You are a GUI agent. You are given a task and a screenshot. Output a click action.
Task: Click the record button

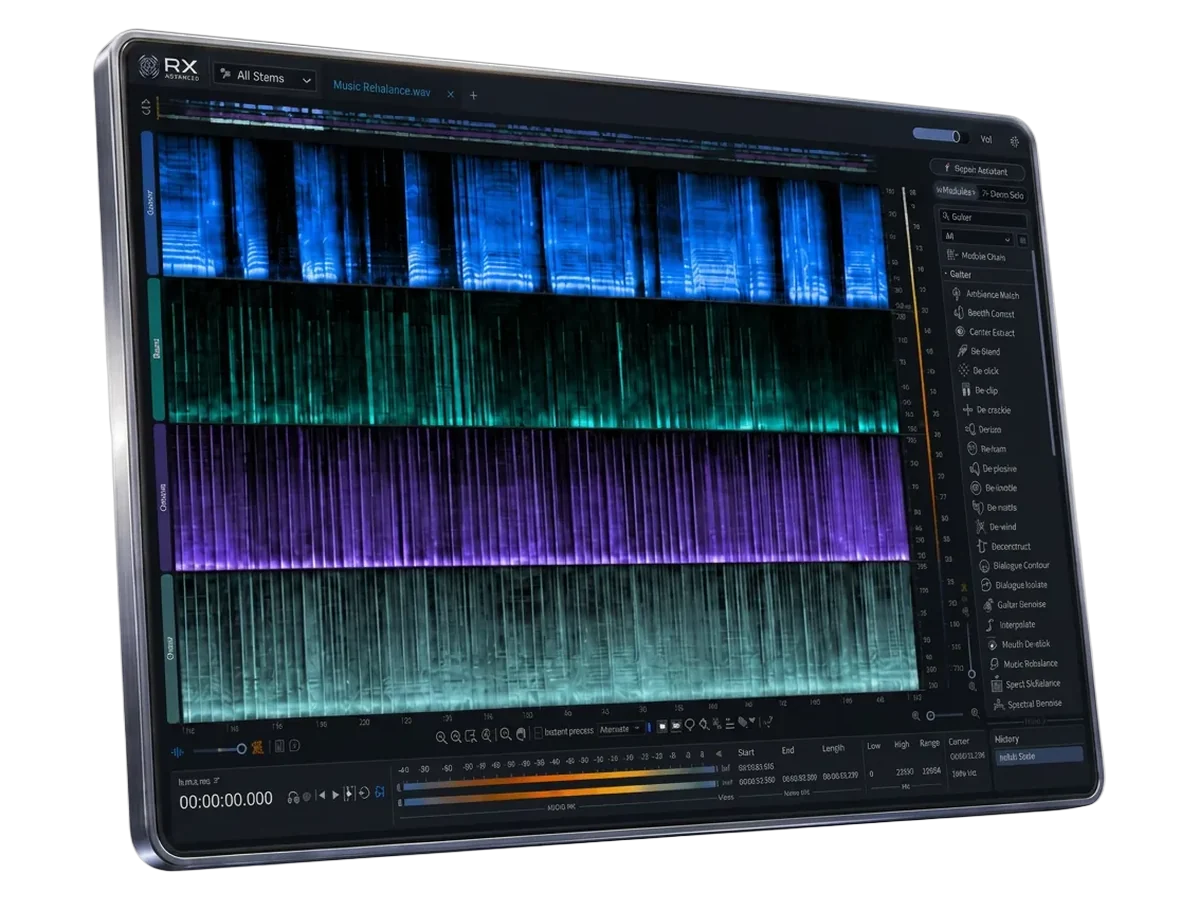pos(306,796)
